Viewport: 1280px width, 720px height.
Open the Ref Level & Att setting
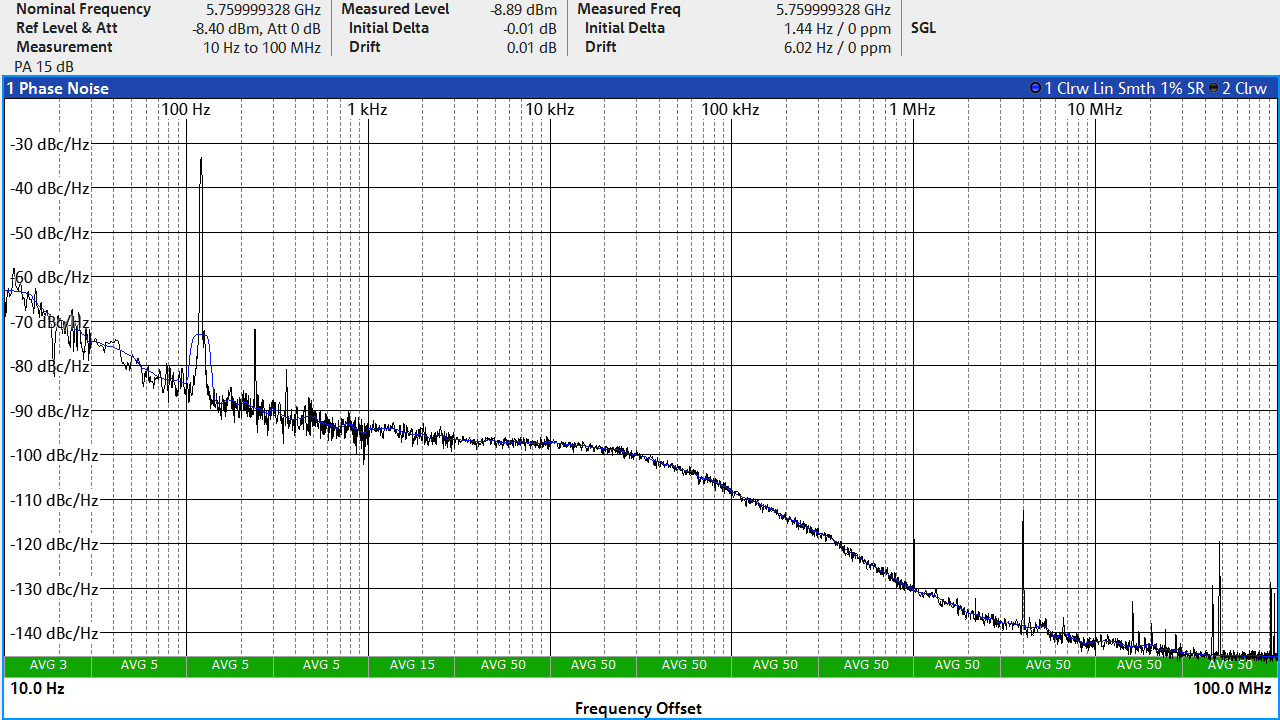(67, 28)
